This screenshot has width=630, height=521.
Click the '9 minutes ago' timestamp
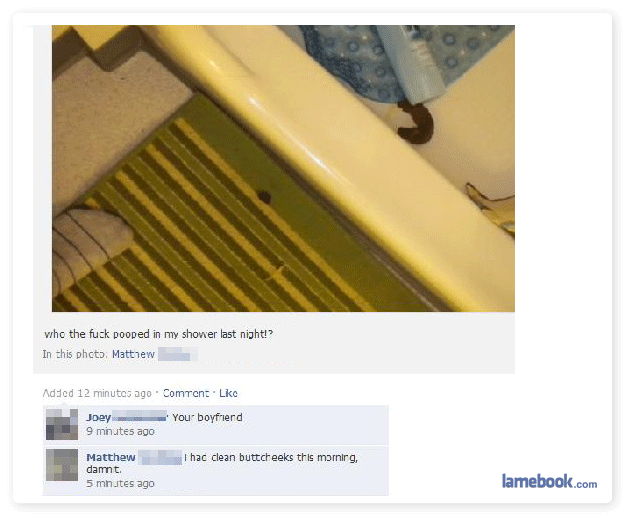[x=120, y=431]
